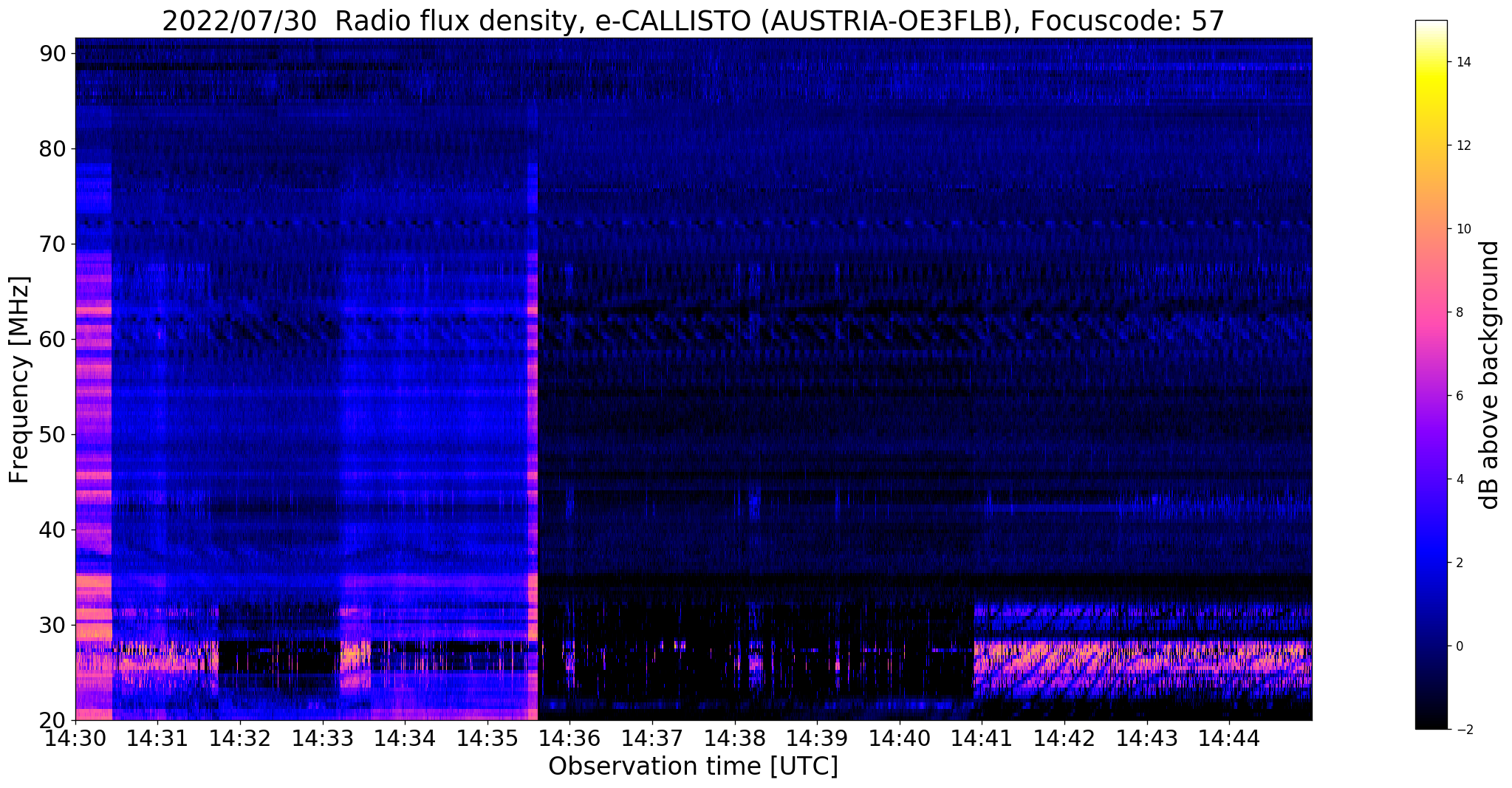Click the 14:31 time tick label
Image resolution: width=1512 pixels, height=788 pixels.
click(x=157, y=737)
